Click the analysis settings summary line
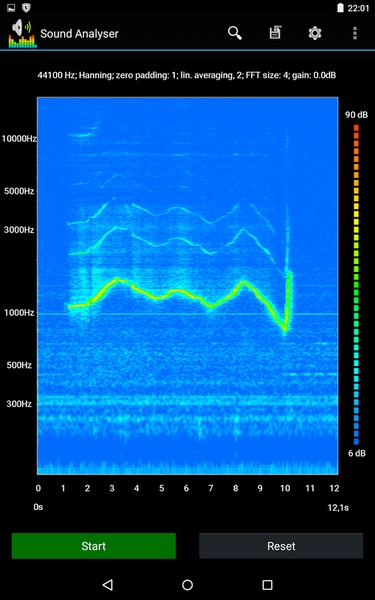This screenshot has width=375, height=600. coord(187,75)
